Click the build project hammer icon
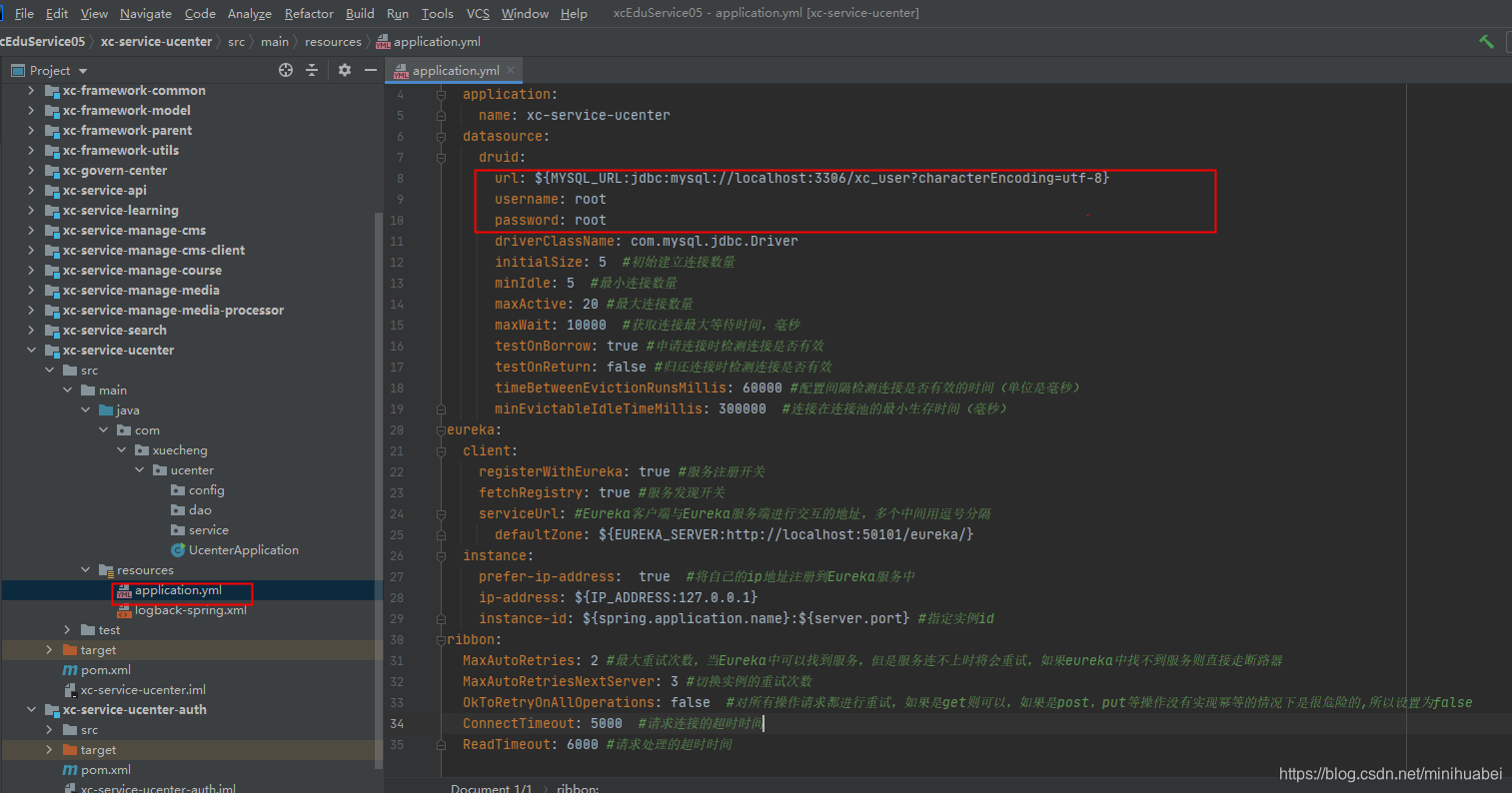The image size is (1512, 793). [x=1486, y=41]
